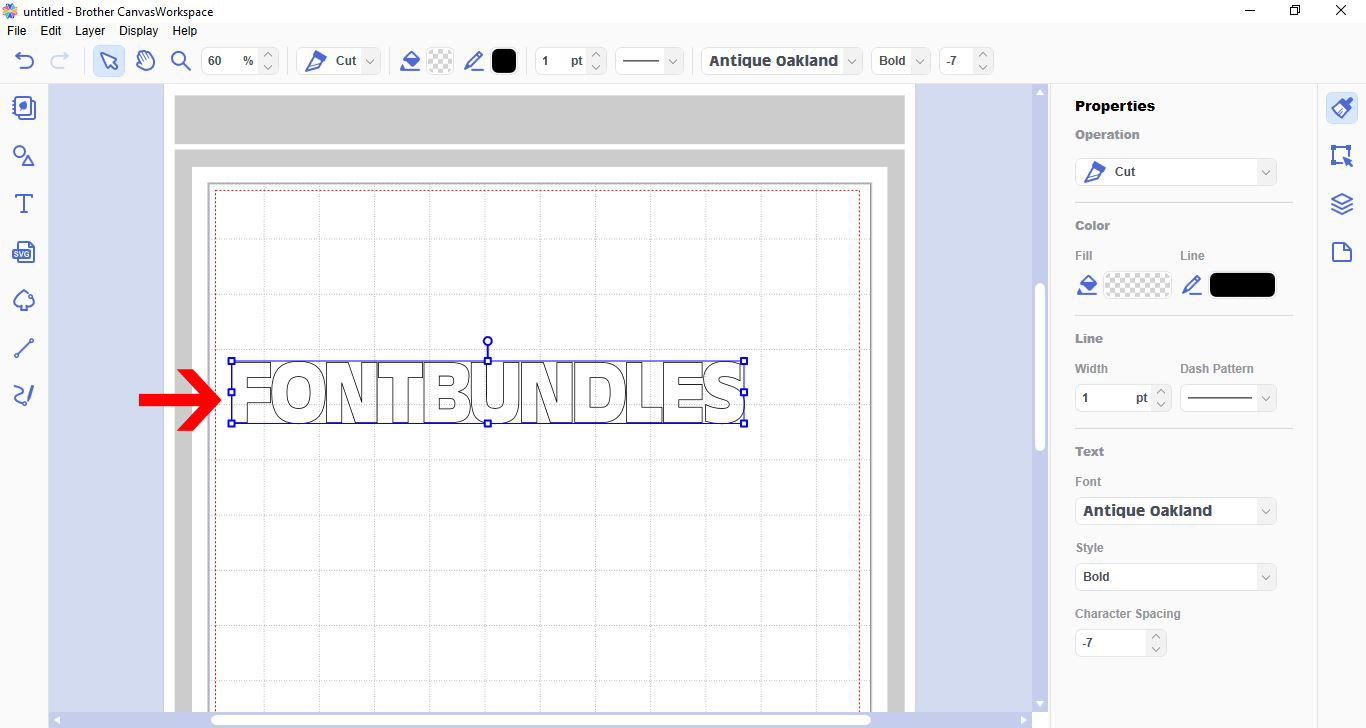The image size is (1366, 728).
Task: Click Properties Character Spacing field
Action: click(1111, 643)
